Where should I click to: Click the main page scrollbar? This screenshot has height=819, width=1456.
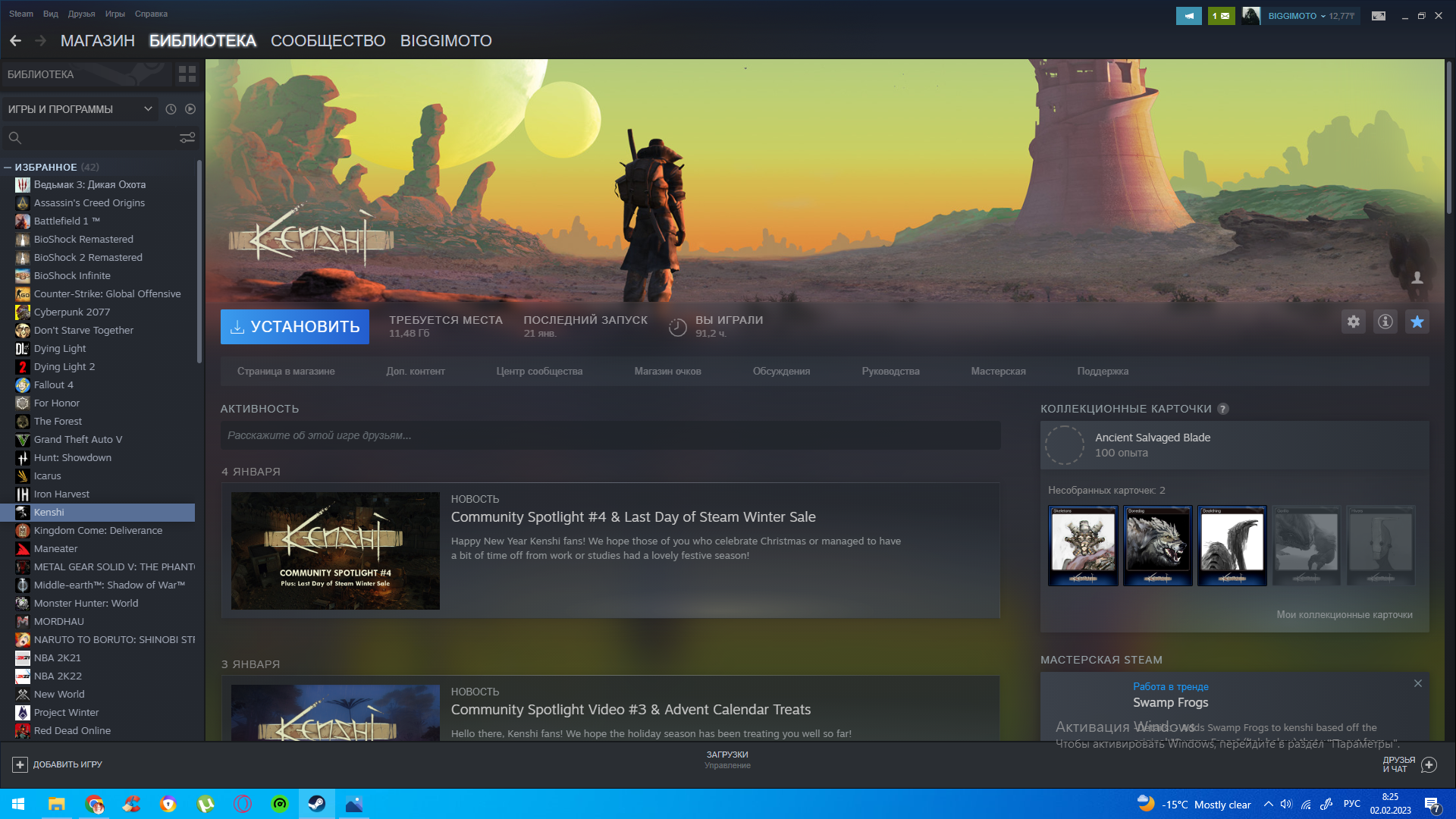pyautogui.click(x=1448, y=136)
